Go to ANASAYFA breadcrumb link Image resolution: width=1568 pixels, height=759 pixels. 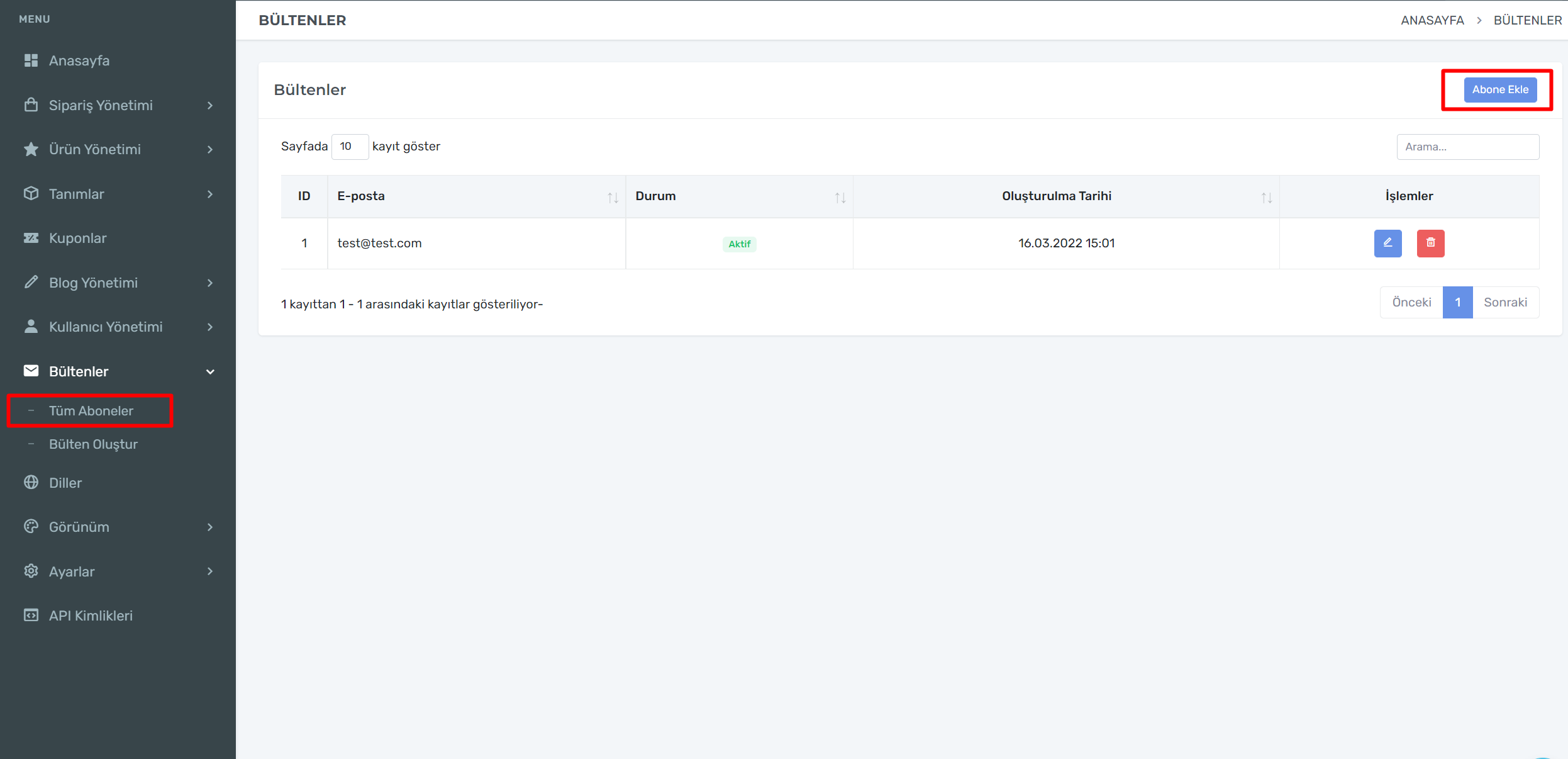1432,20
